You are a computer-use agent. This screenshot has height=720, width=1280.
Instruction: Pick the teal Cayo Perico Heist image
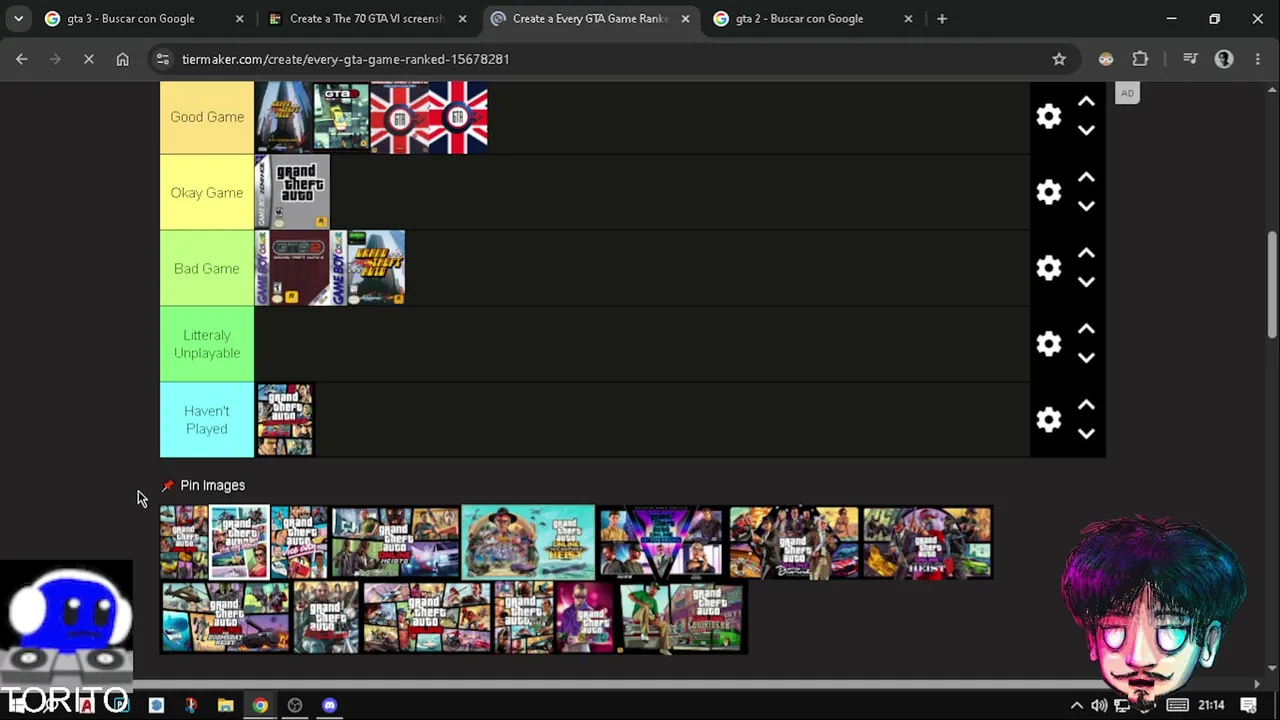[x=528, y=542]
